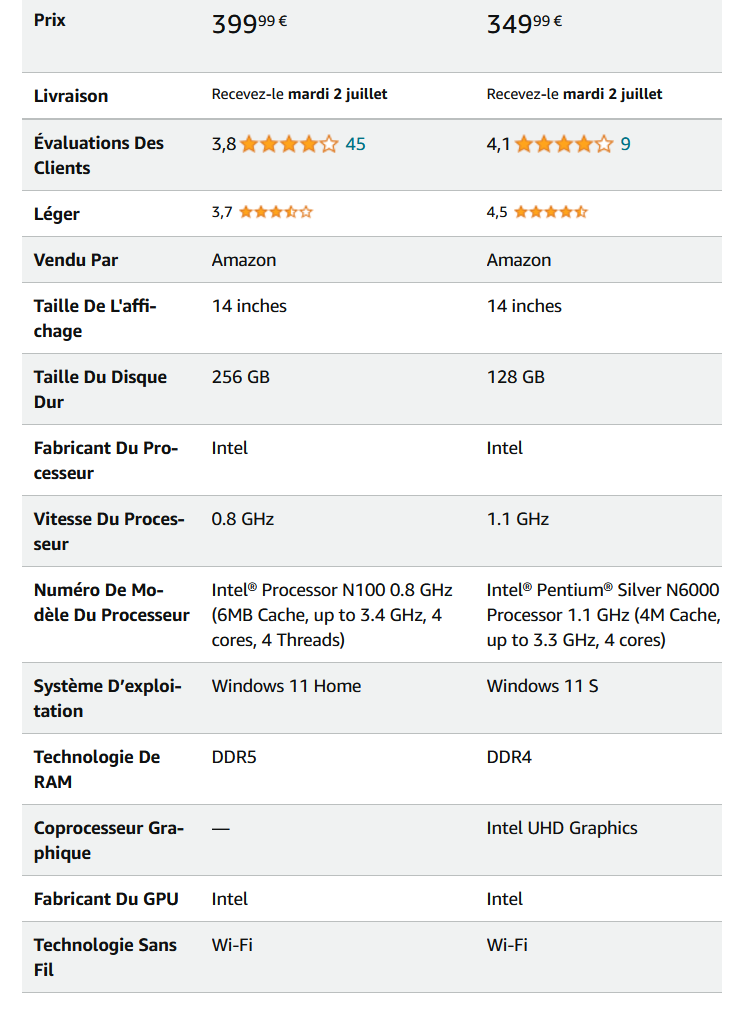Open the 9 customer reviews link

click(x=625, y=144)
